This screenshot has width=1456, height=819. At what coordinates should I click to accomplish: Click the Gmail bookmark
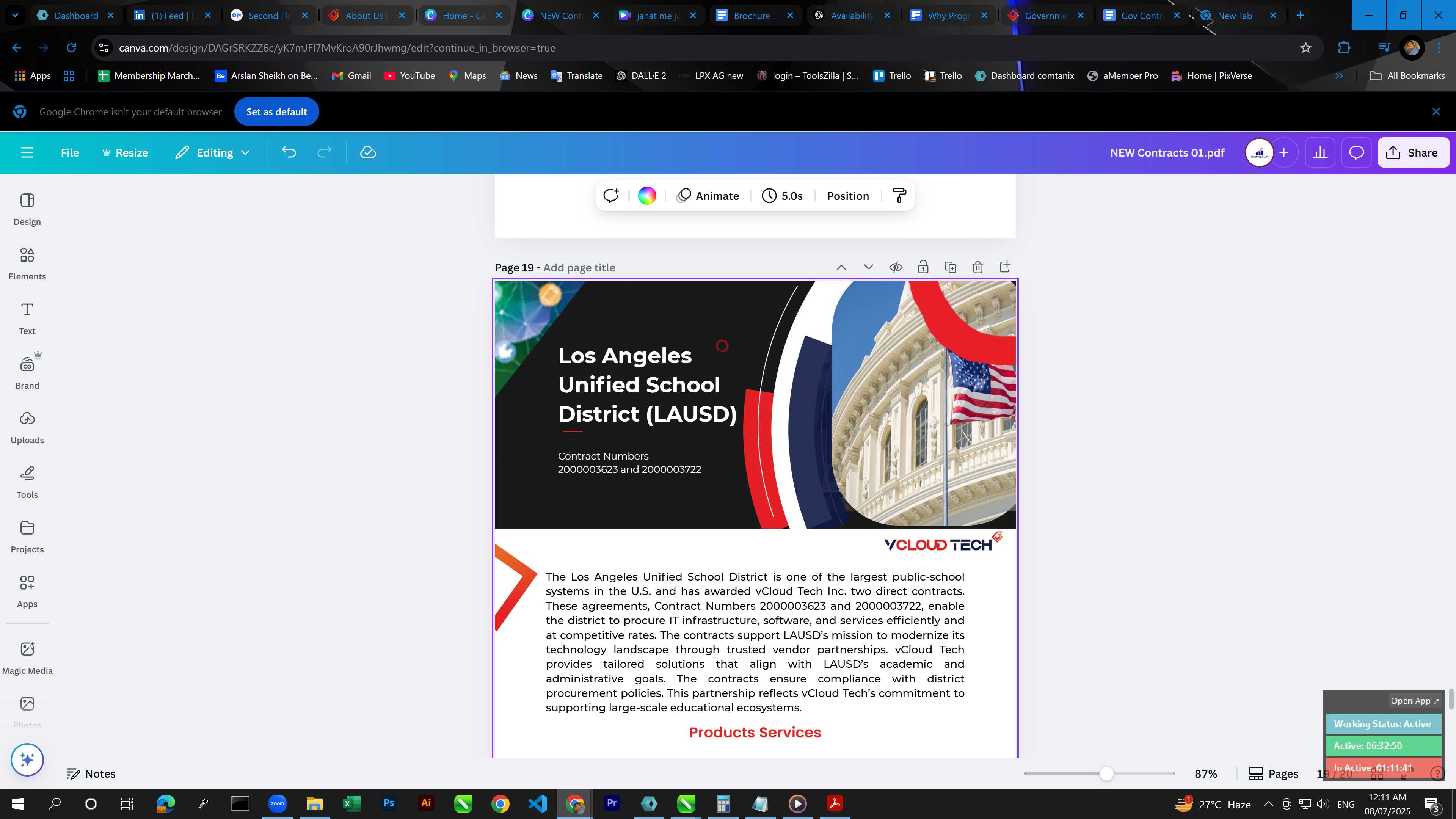click(351, 76)
